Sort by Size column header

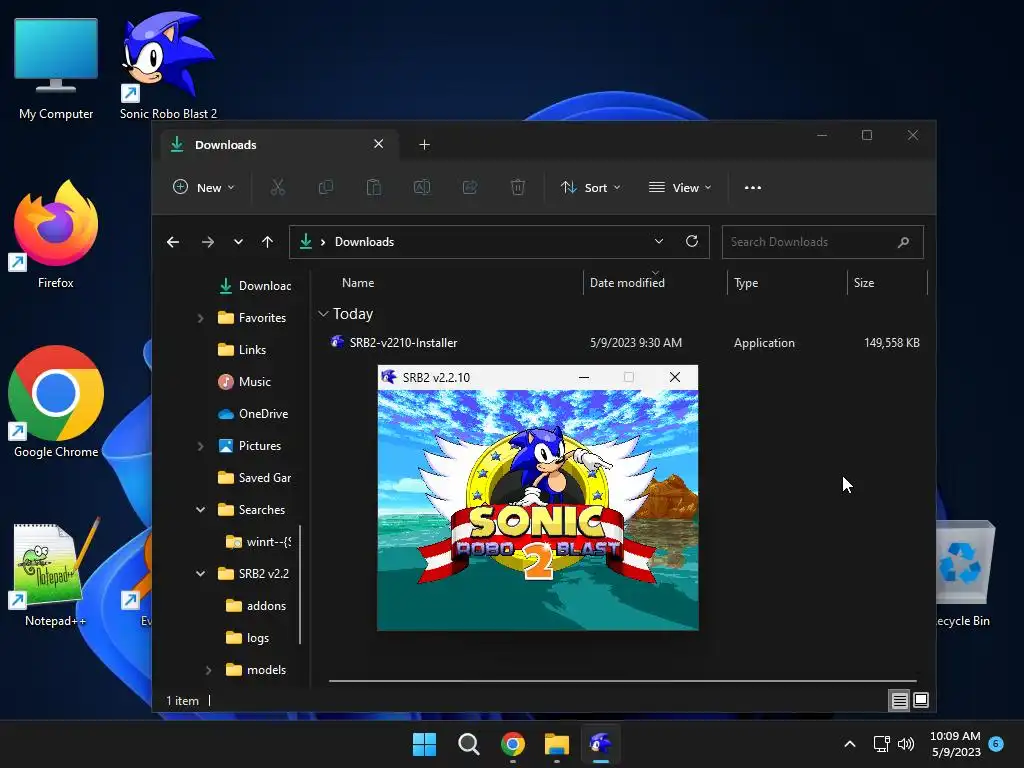[863, 283]
